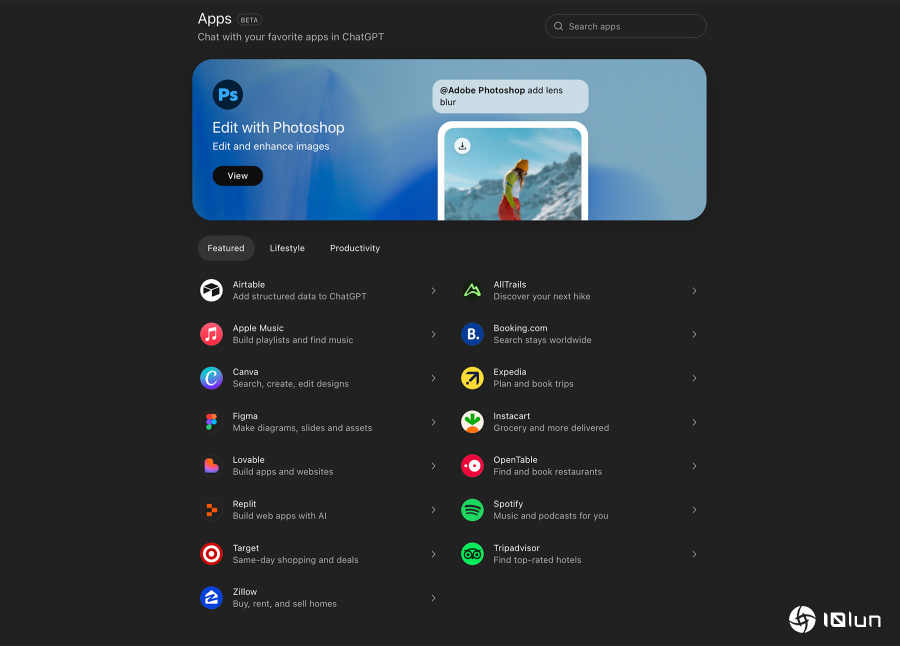Screen dimensions: 900x646
Task: Click the Apple Music app icon
Action: click(211, 334)
